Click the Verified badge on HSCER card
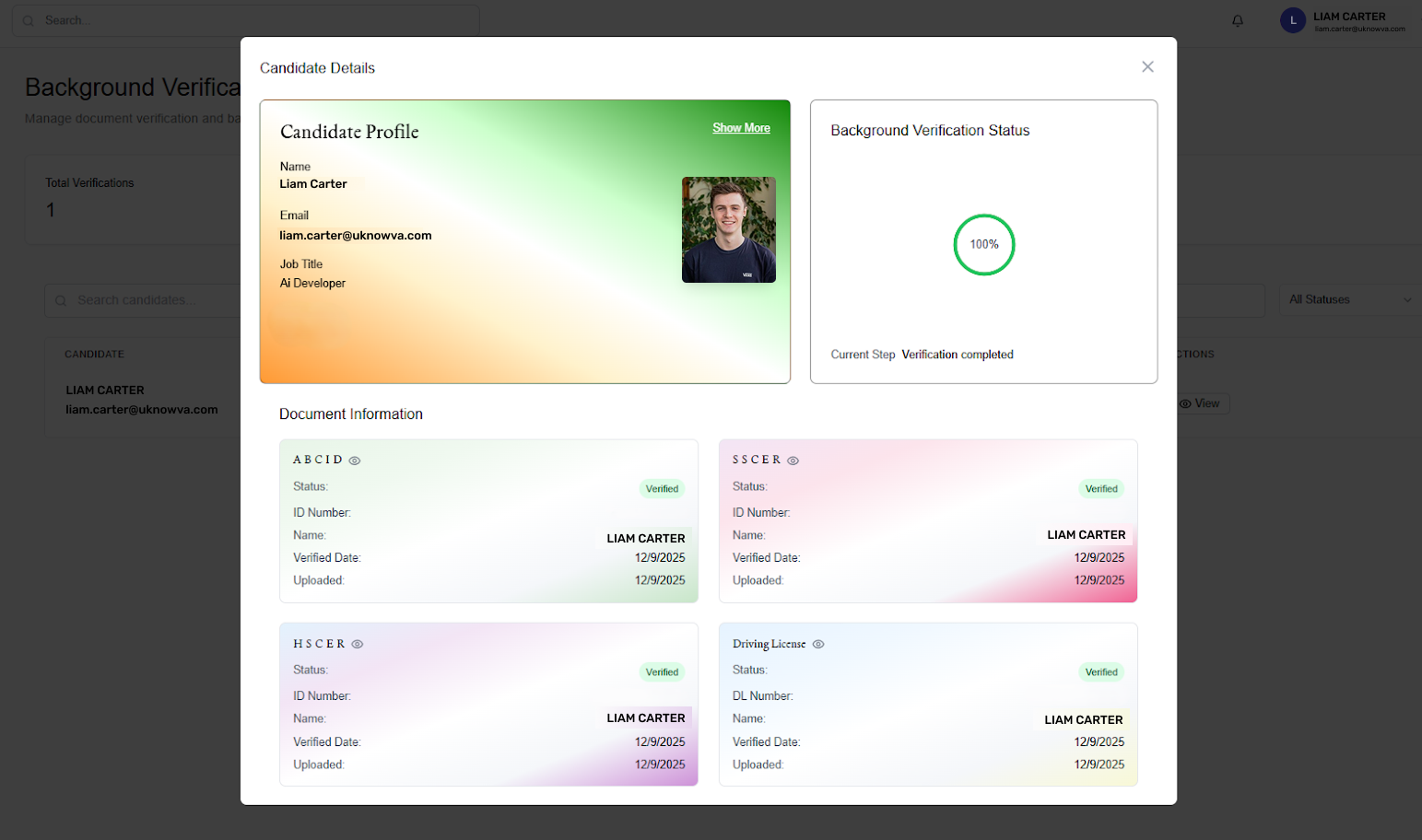Screen dimensions: 1422x840 (662, 672)
